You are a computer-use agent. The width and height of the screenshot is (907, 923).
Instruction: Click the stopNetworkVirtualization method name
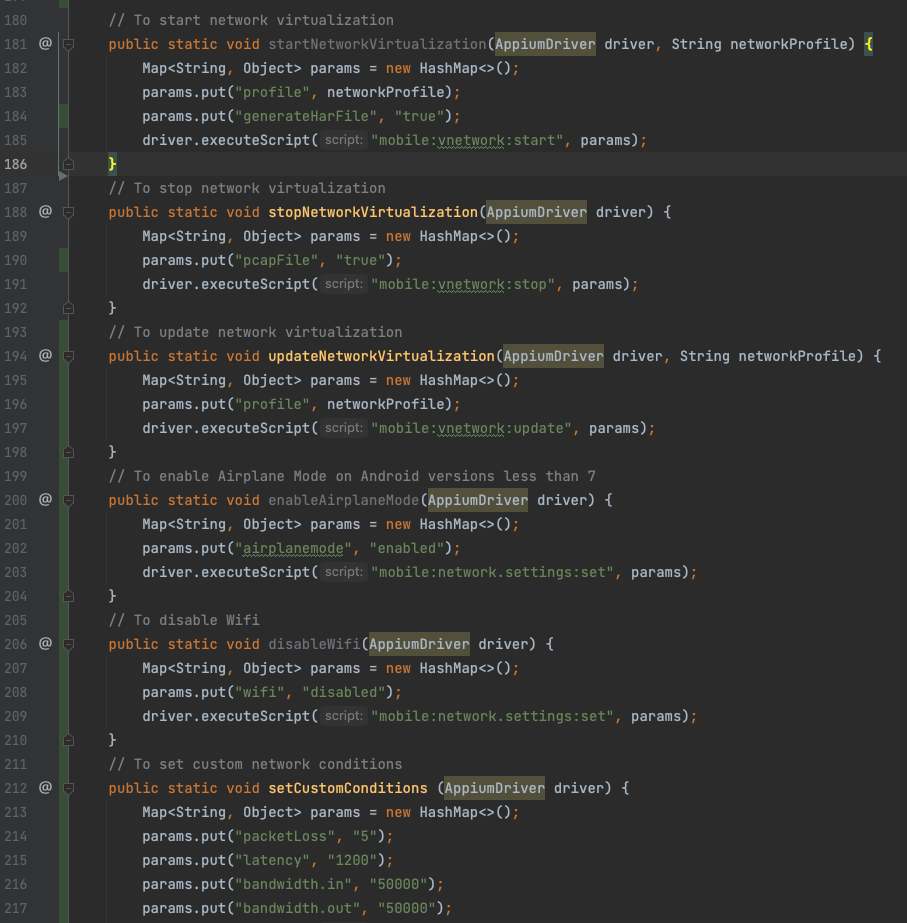[x=373, y=212]
